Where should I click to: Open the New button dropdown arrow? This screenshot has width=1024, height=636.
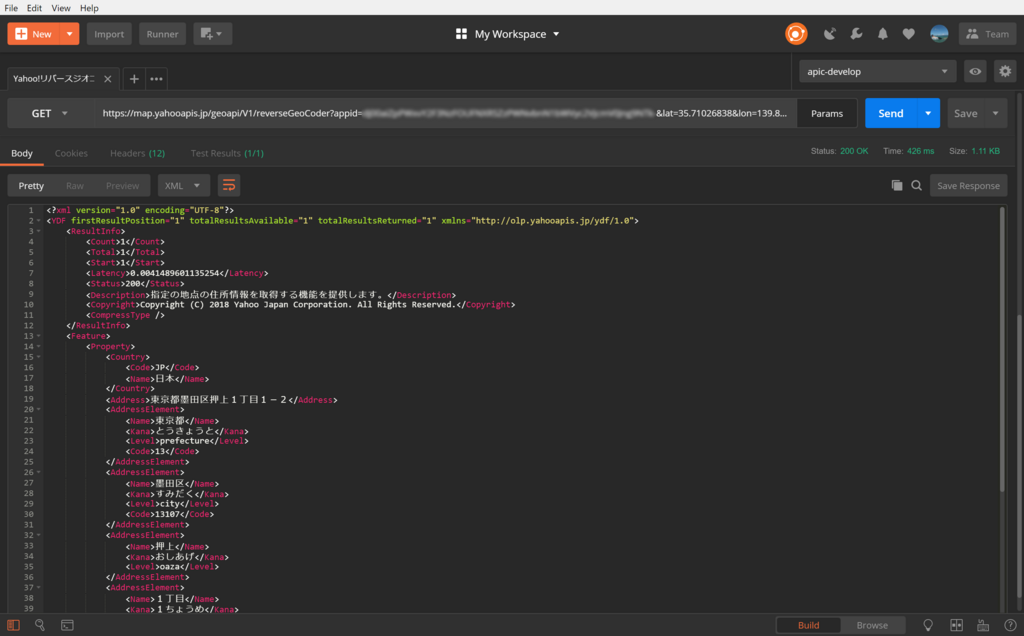(69, 34)
